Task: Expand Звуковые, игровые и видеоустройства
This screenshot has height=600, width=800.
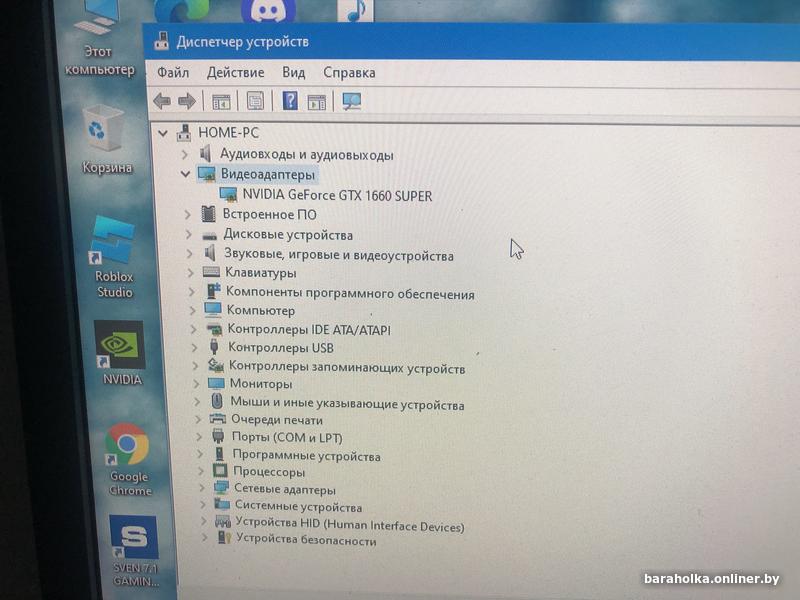Action: [190, 254]
